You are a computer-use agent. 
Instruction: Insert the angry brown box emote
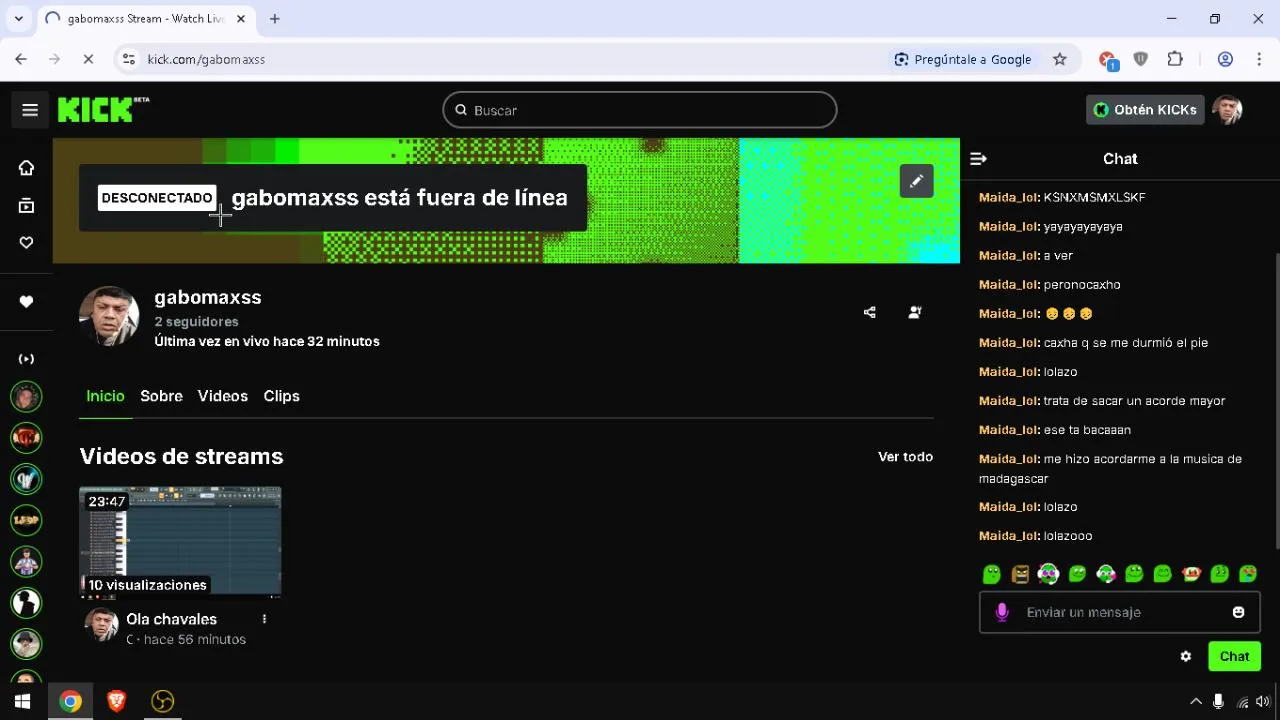(1020, 574)
